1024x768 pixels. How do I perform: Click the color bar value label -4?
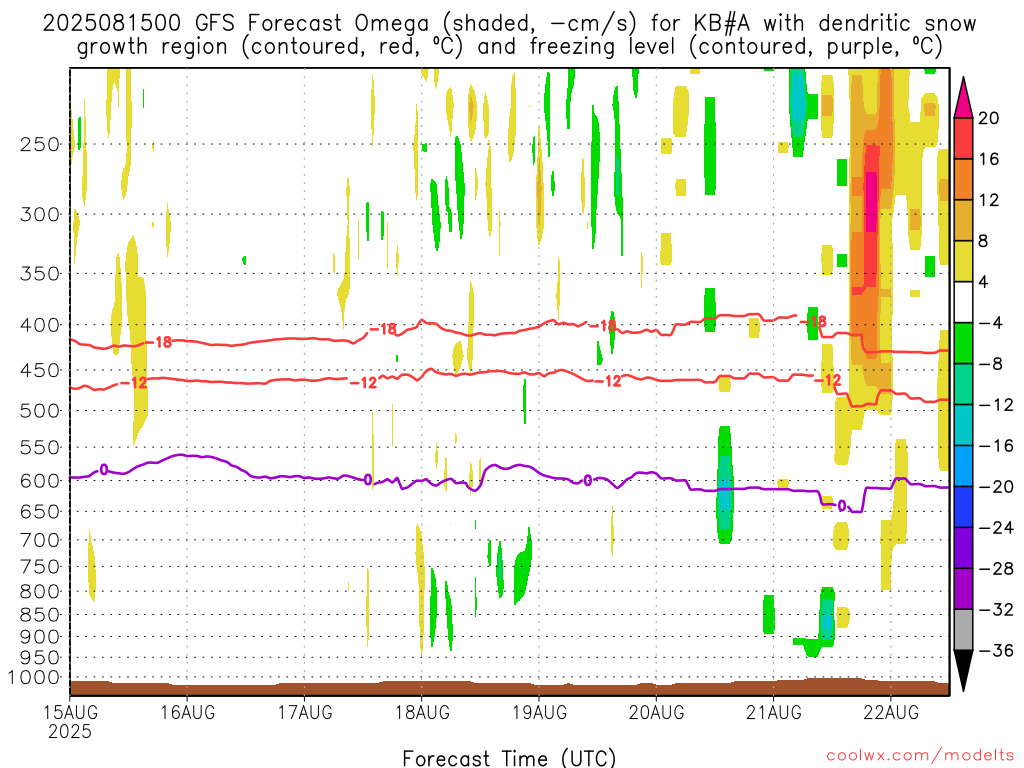[990, 323]
